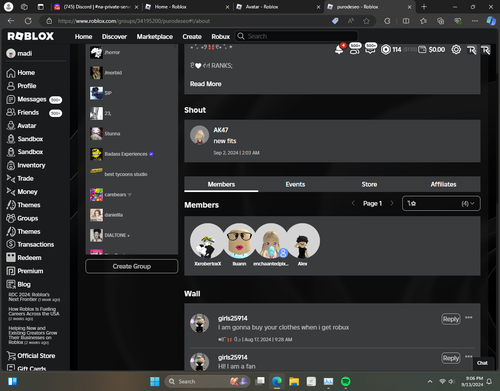Open the AK47 shout author name
500x391 pixels.
tap(221, 130)
